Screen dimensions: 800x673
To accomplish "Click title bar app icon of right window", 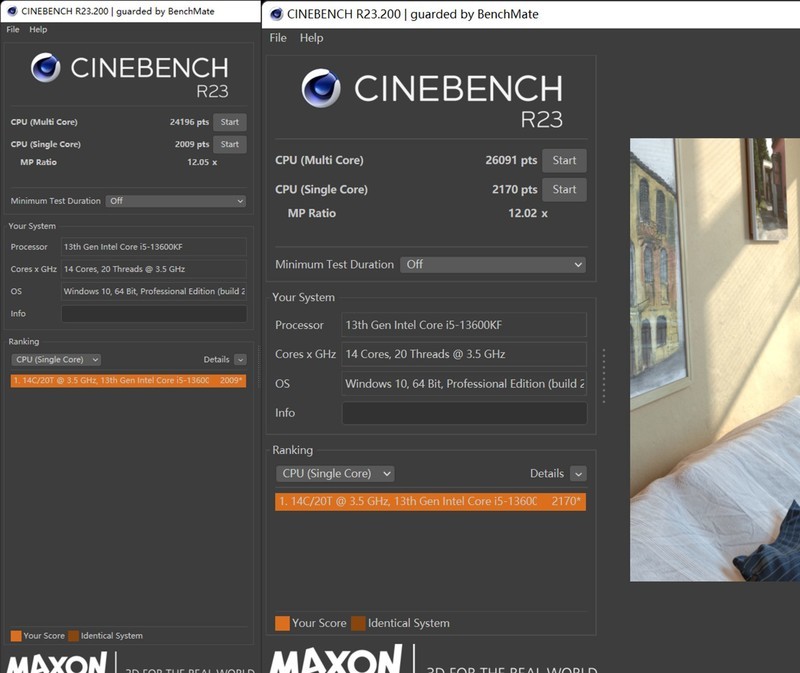I will point(276,14).
